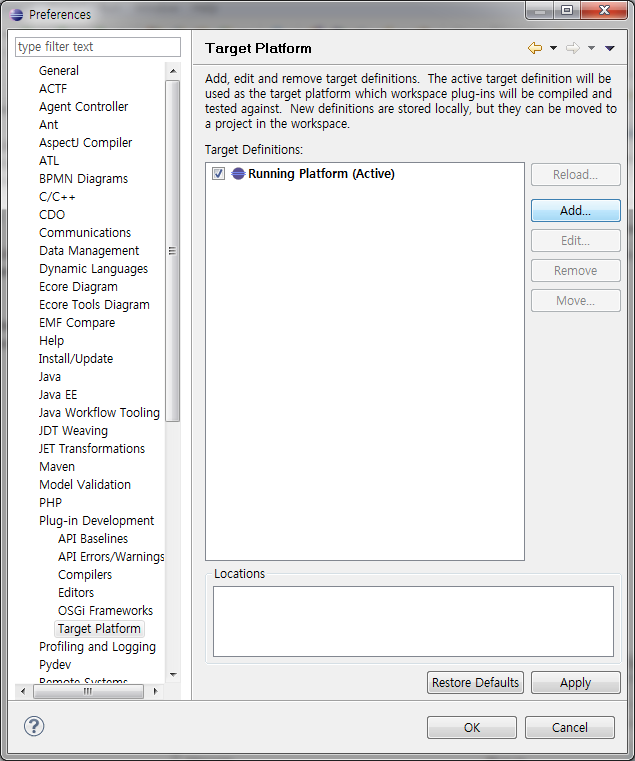The width and height of the screenshot is (635, 761).
Task: Select Java EE preferences
Action: [58, 395]
